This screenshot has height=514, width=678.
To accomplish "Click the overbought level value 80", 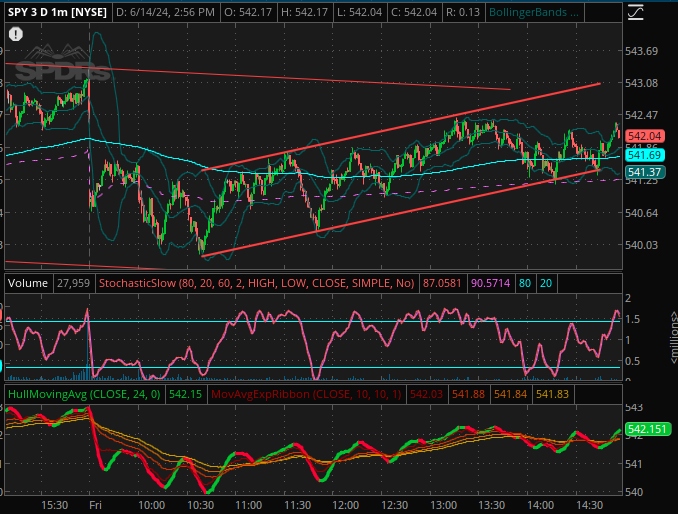I will [525, 284].
